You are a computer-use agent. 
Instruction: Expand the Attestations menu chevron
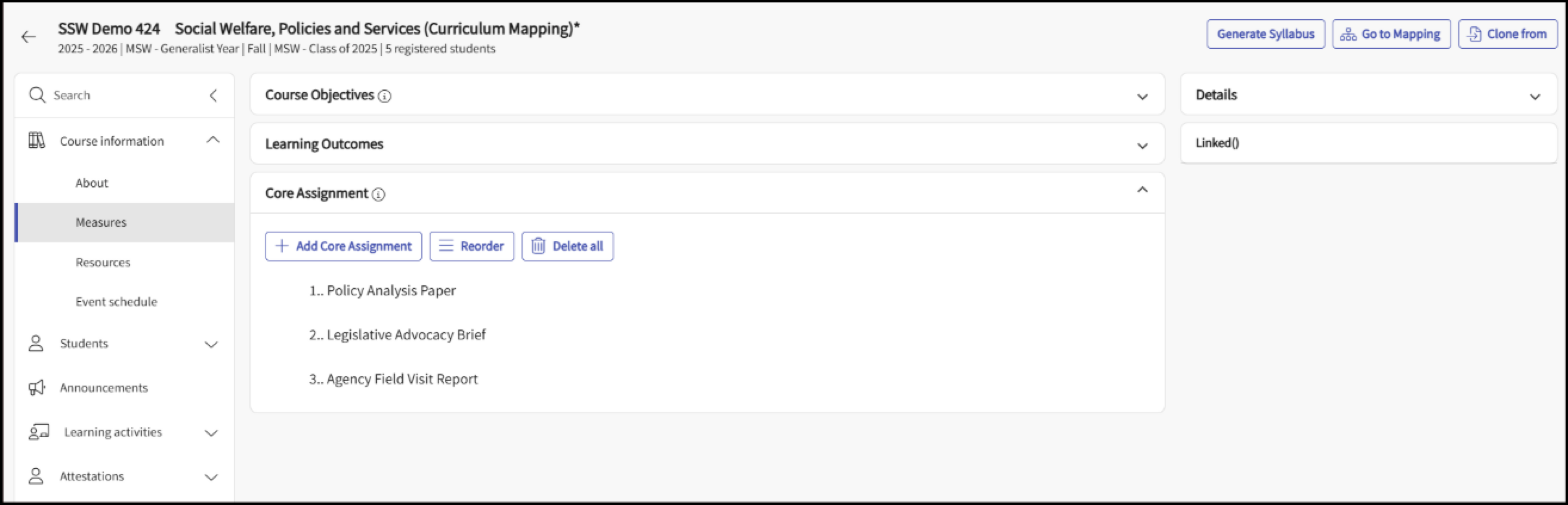pos(211,477)
